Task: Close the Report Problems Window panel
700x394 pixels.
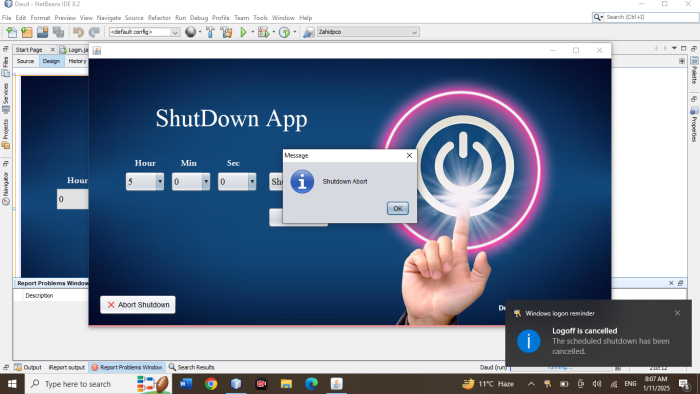Action: [x=671, y=283]
